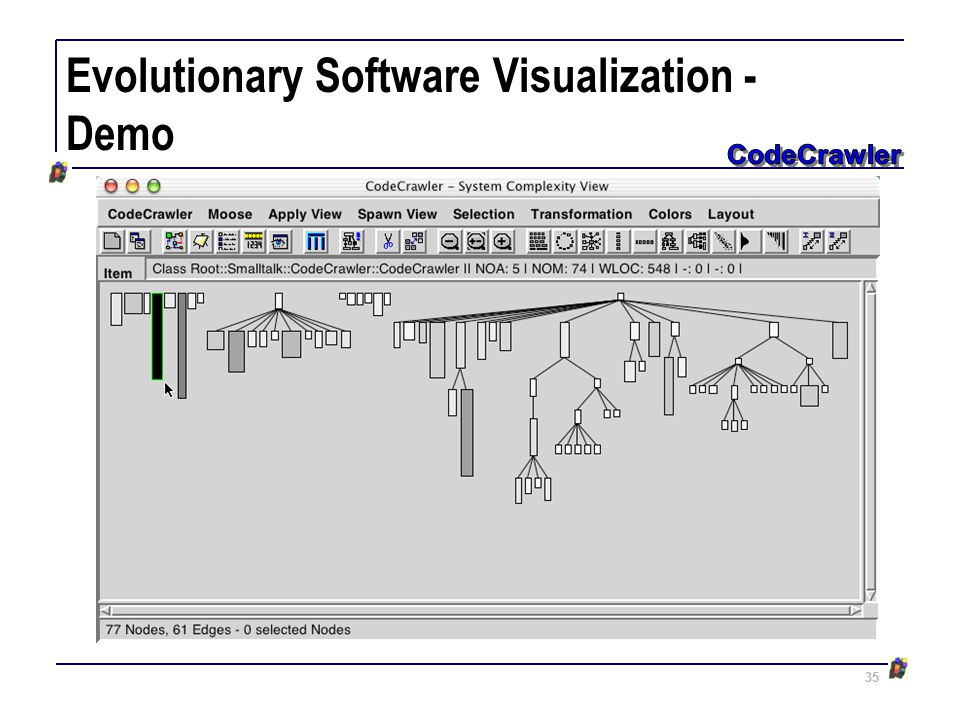Screen dimensions: 960x720
Task: Click the green zoom window button
Action: pyautogui.click(x=154, y=186)
